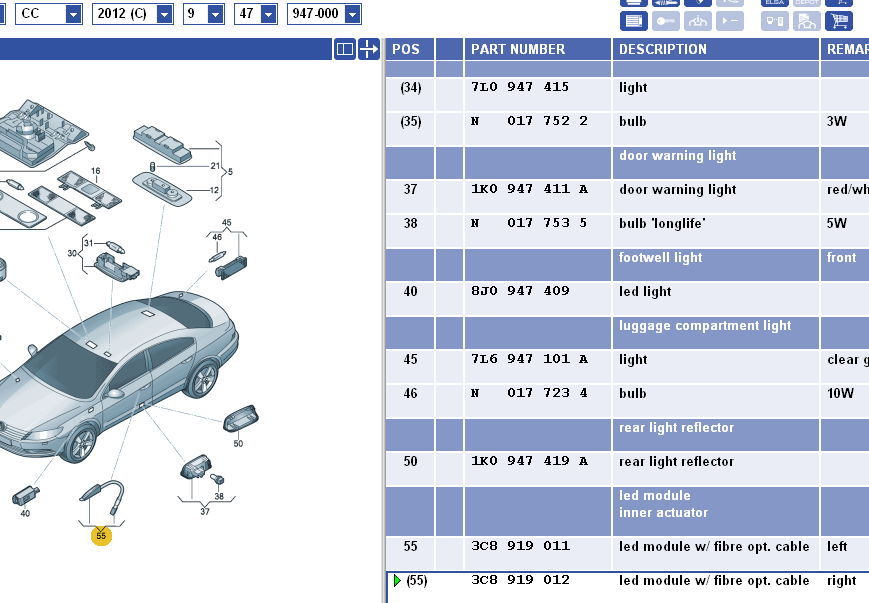The height and width of the screenshot is (603, 869).
Task: Click the arrow-dash toolbar icon
Action: [x=730, y=21]
